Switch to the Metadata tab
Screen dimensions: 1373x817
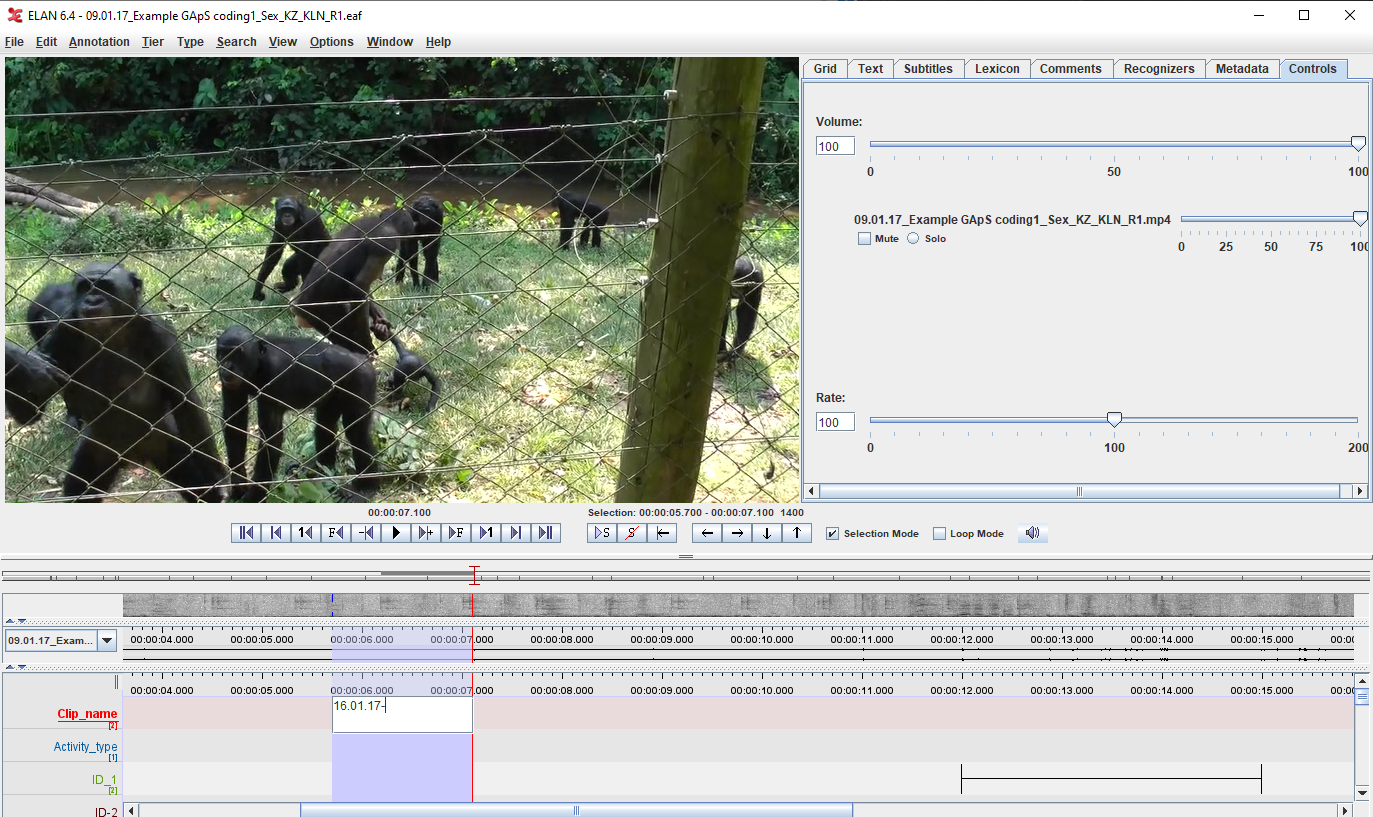(1242, 69)
